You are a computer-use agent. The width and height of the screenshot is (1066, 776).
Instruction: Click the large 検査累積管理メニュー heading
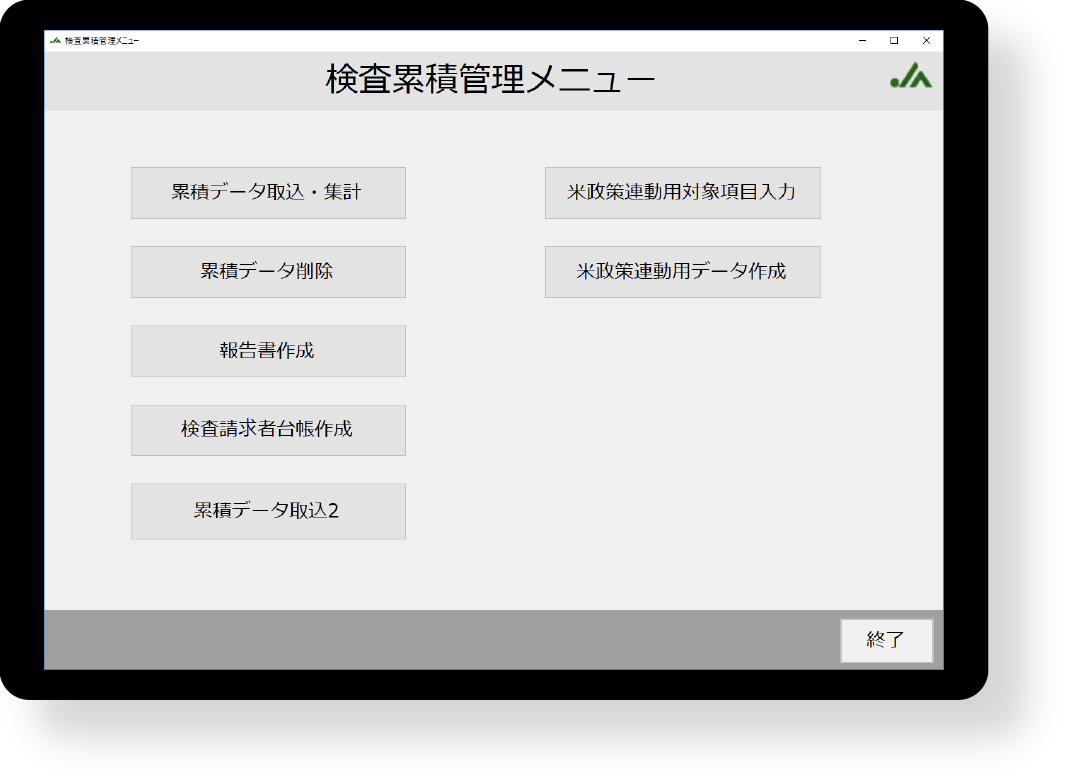tap(490, 80)
